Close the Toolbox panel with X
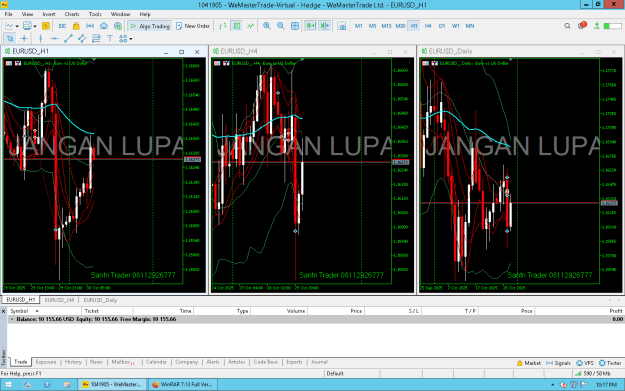 (4, 311)
